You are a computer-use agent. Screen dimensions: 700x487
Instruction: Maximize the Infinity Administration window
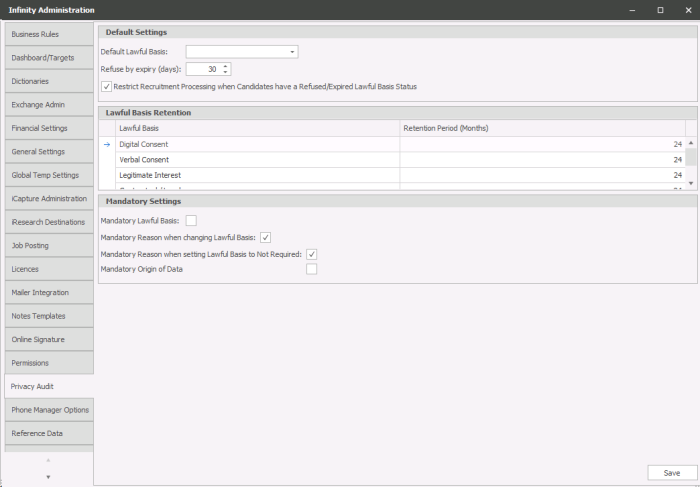(660, 10)
